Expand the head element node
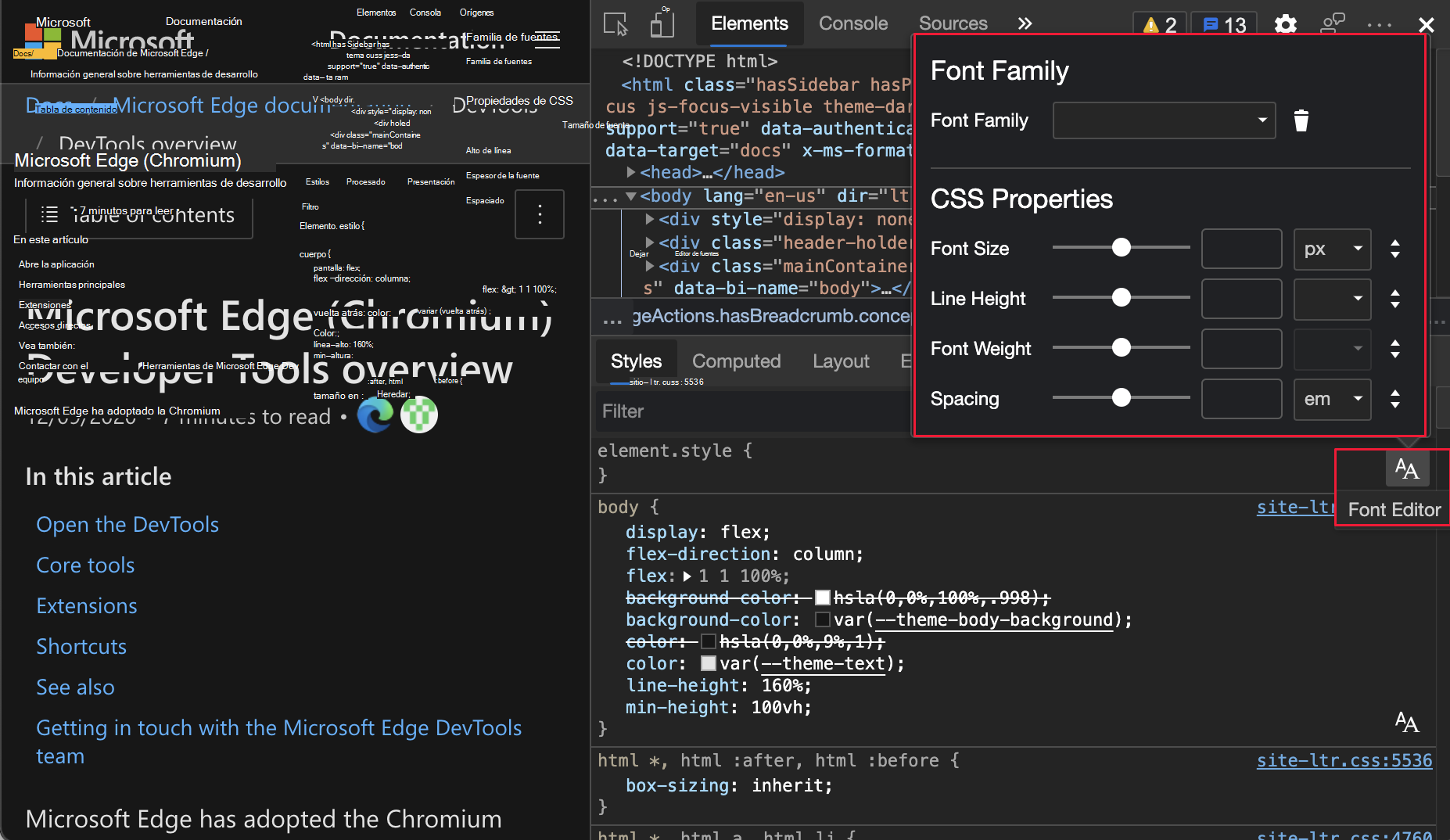1450x840 pixels. pos(631,172)
